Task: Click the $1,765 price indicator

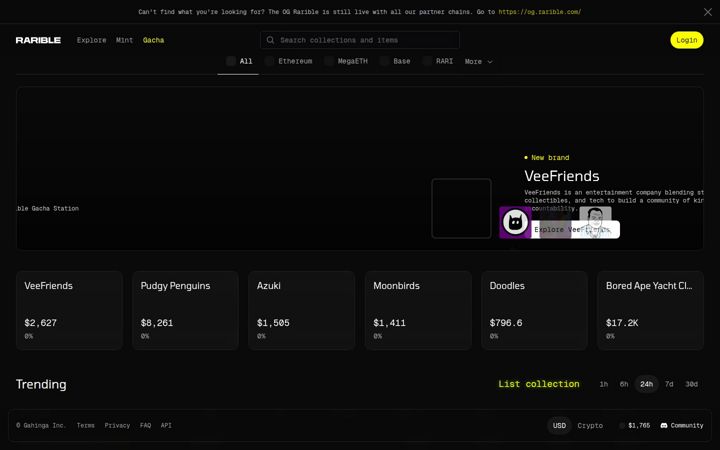Action: (x=635, y=426)
